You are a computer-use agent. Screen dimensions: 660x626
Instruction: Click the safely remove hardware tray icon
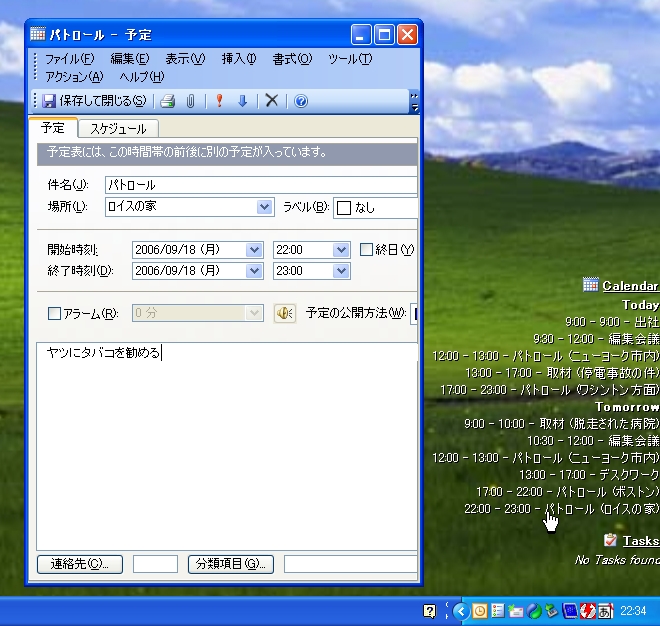point(551,611)
